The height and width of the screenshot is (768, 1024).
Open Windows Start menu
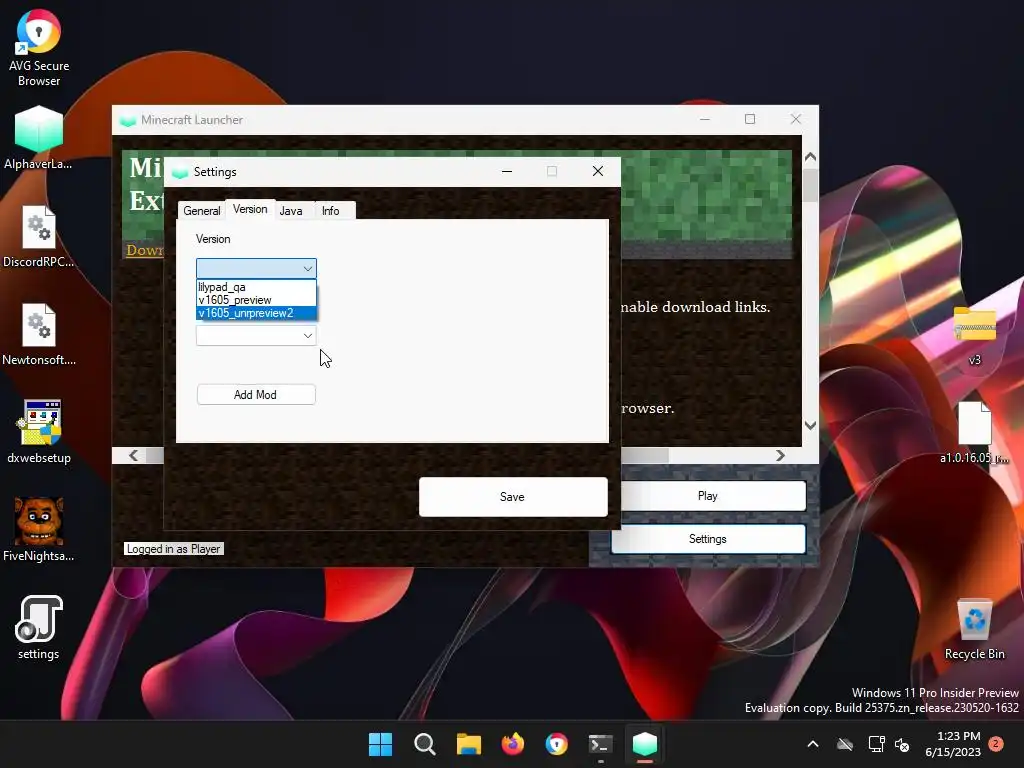click(380, 744)
